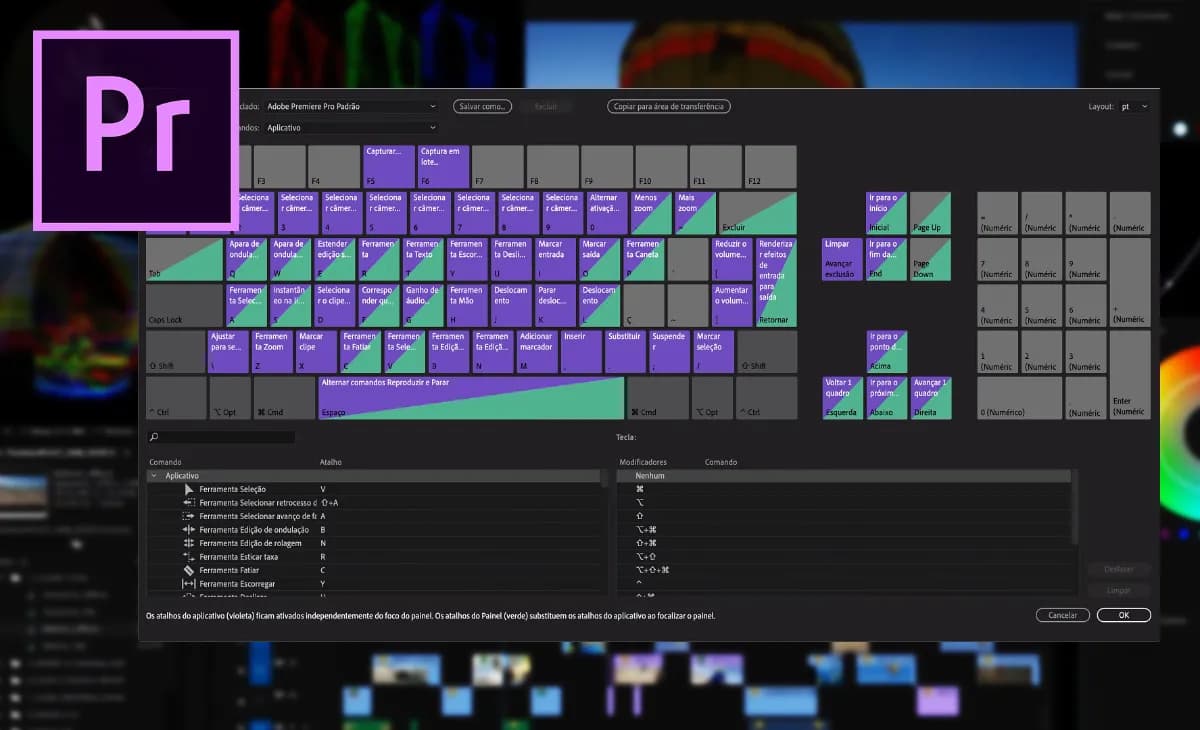
Task: Select the Page Up key
Action: 930,213
